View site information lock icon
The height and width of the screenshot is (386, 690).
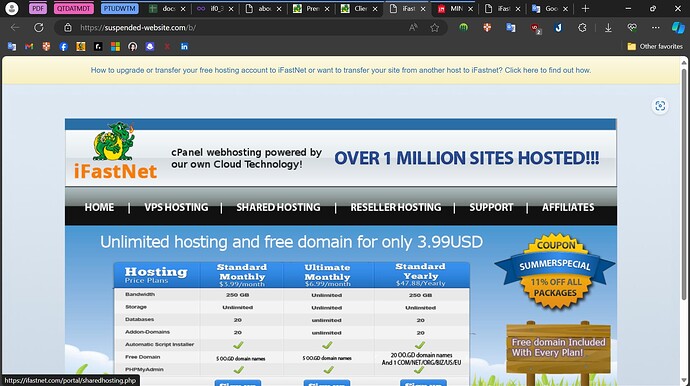click(x=68, y=28)
